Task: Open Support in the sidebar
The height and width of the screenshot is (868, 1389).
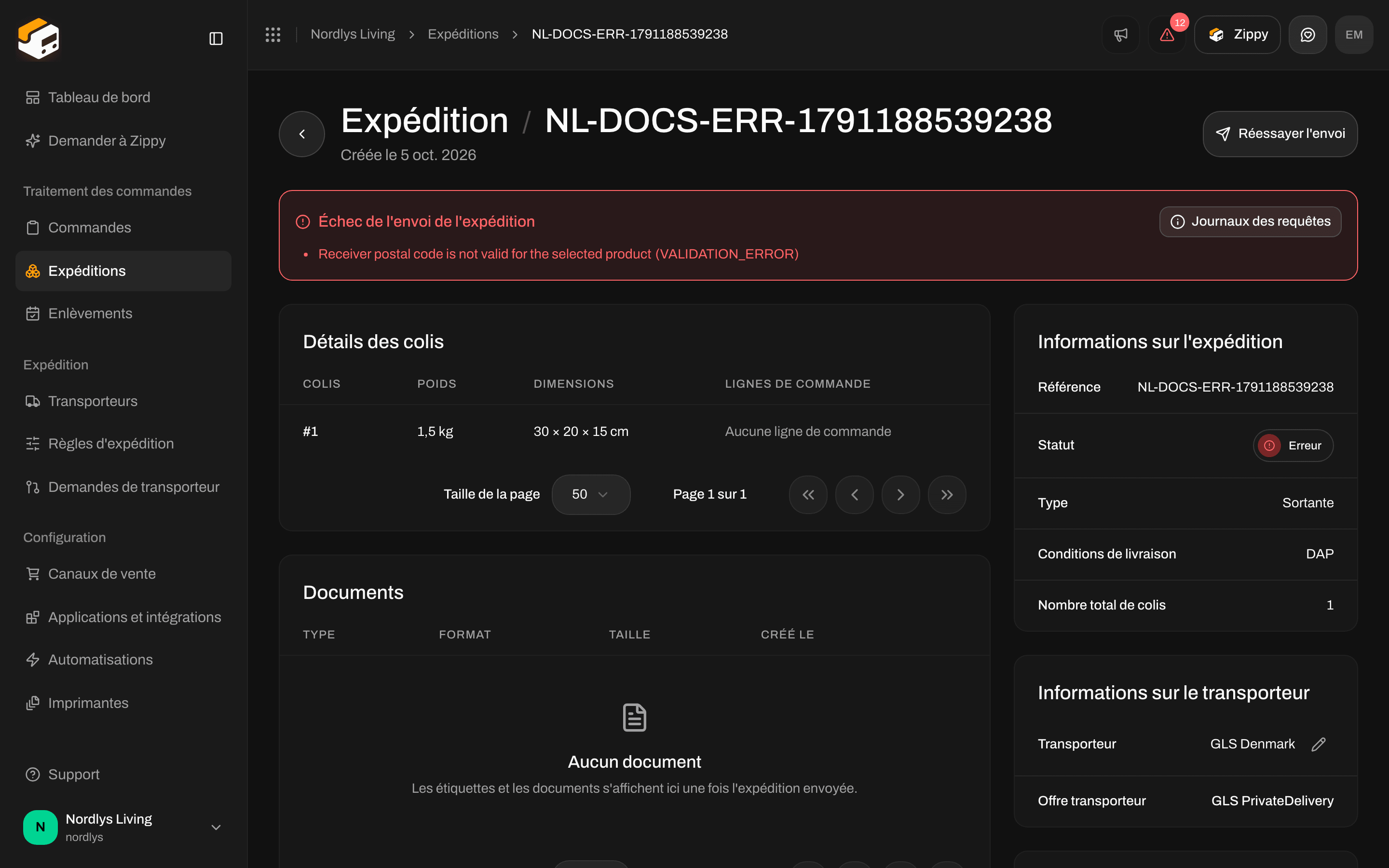Action: point(123,774)
